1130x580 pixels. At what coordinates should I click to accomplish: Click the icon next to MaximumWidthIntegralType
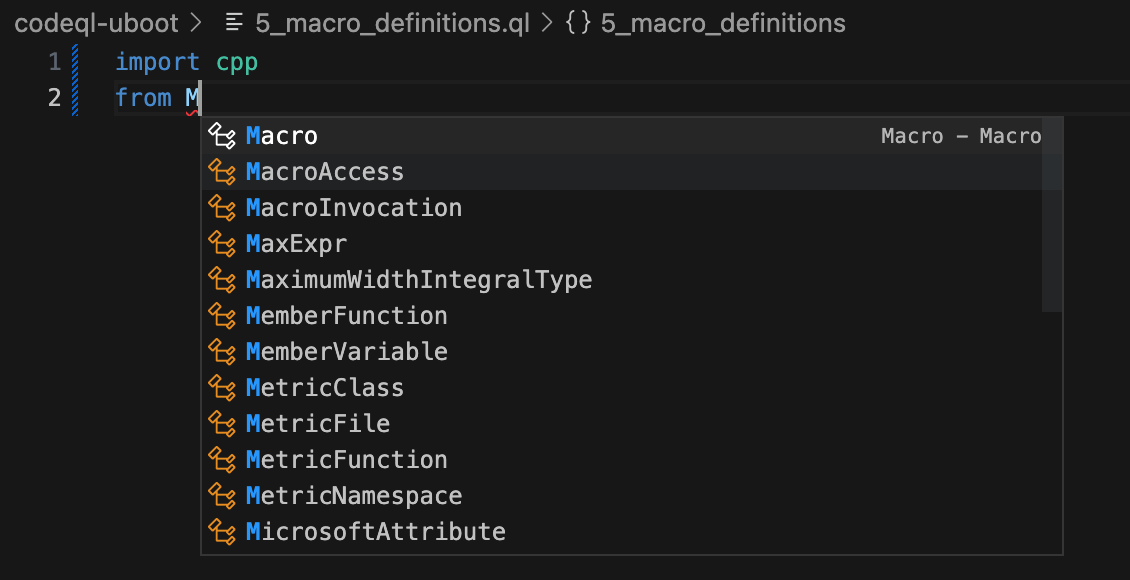222,280
